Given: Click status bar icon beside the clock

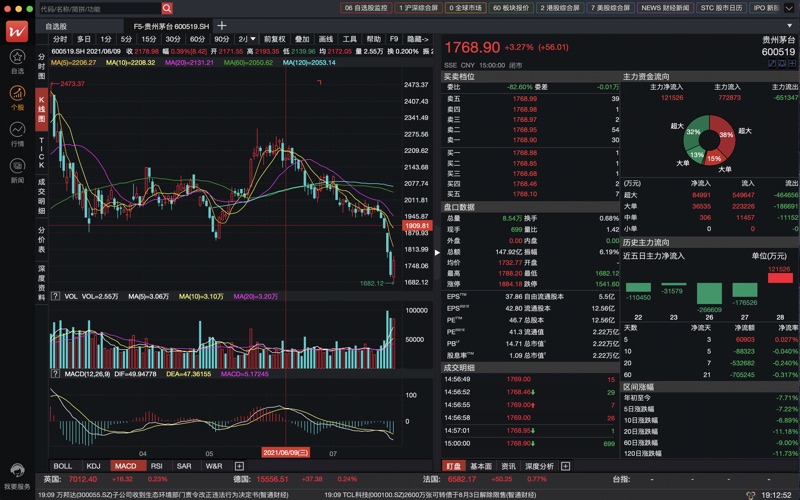Looking at the screenshot, I should coord(750,495).
